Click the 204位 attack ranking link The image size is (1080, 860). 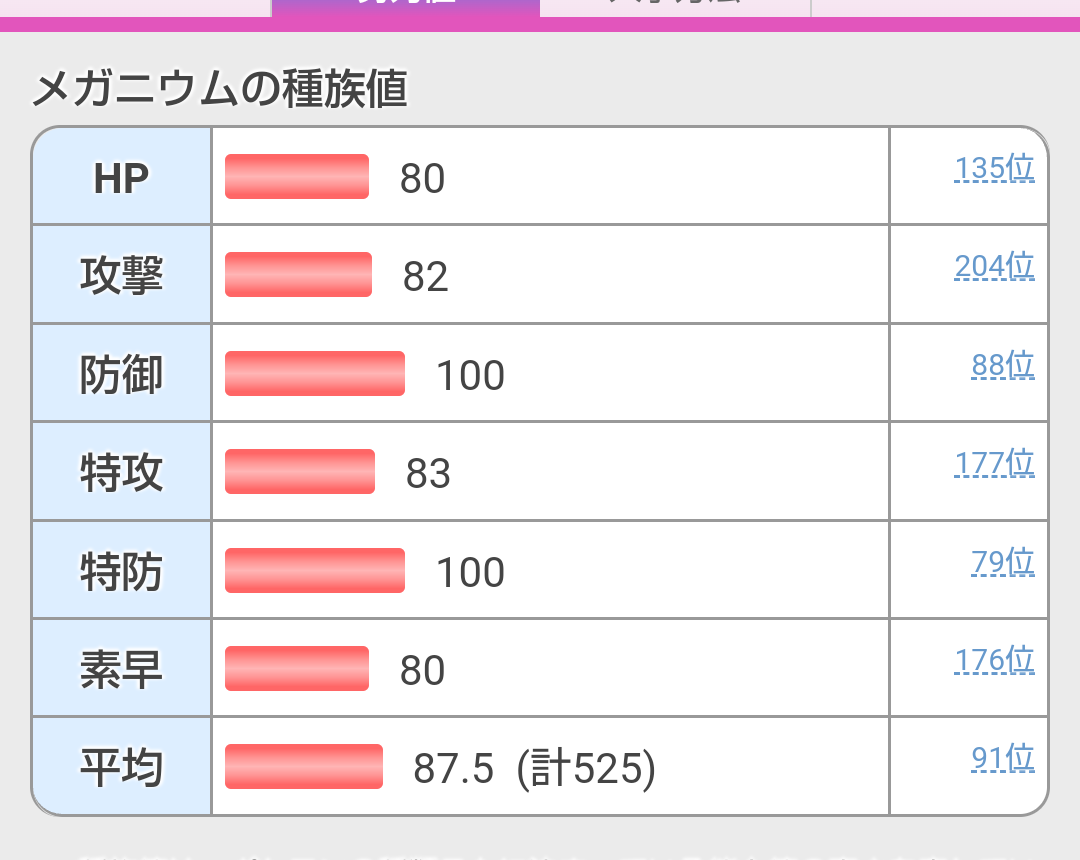coord(994,267)
